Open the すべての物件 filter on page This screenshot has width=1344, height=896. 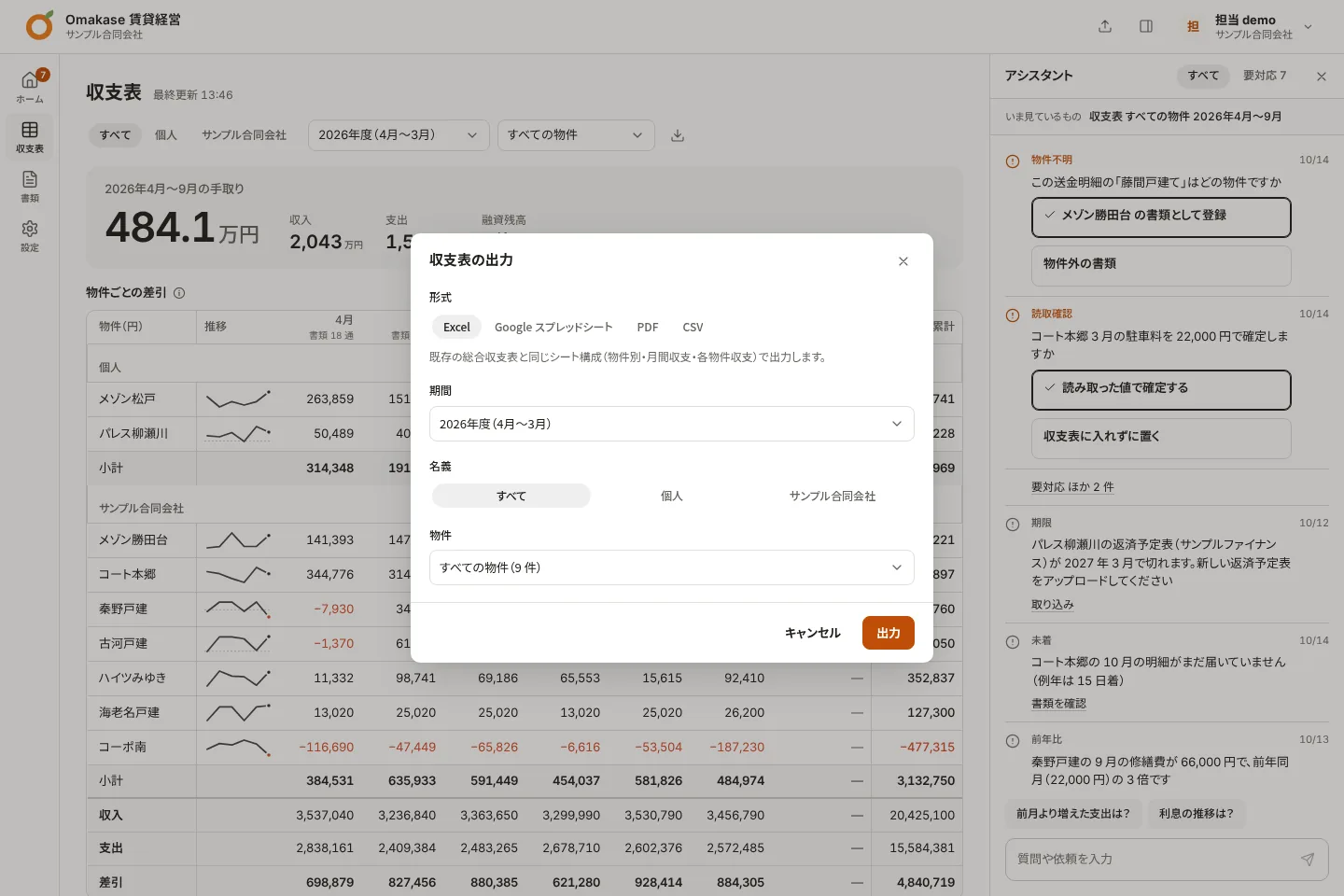576,135
